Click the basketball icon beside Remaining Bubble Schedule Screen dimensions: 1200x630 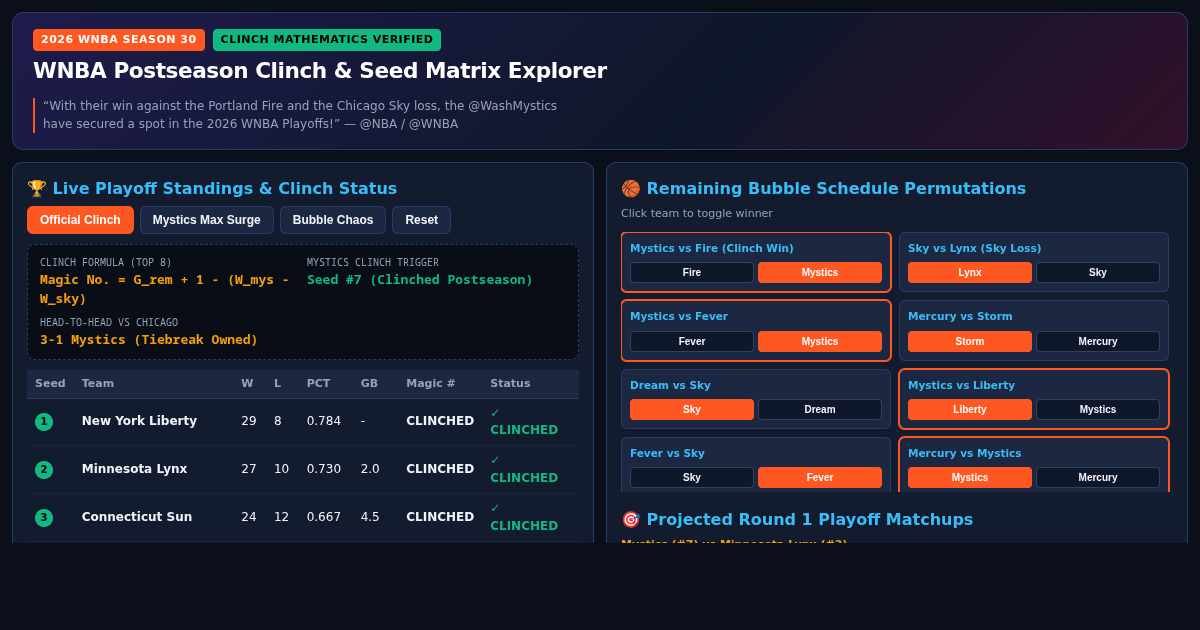tap(631, 188)
